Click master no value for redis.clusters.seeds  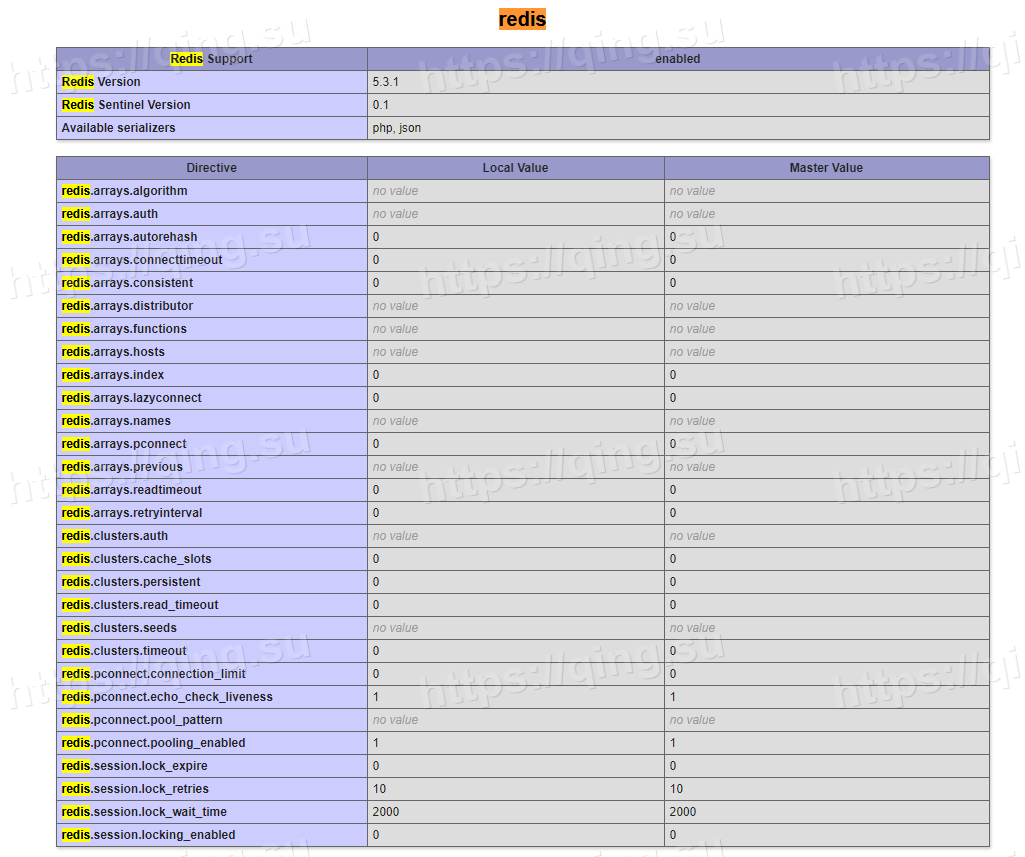pos(692,628)
